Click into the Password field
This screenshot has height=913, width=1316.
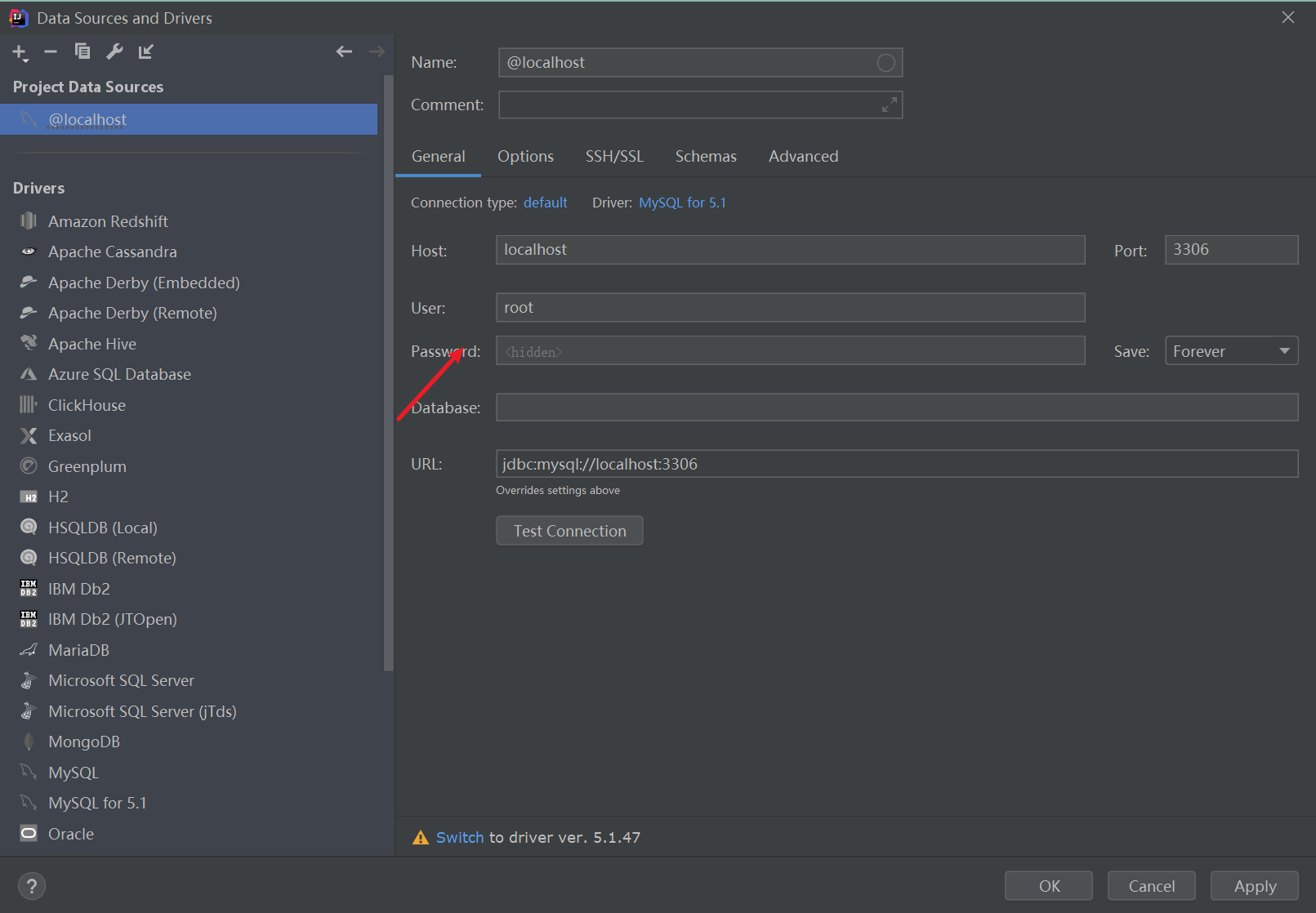(790, 351)
